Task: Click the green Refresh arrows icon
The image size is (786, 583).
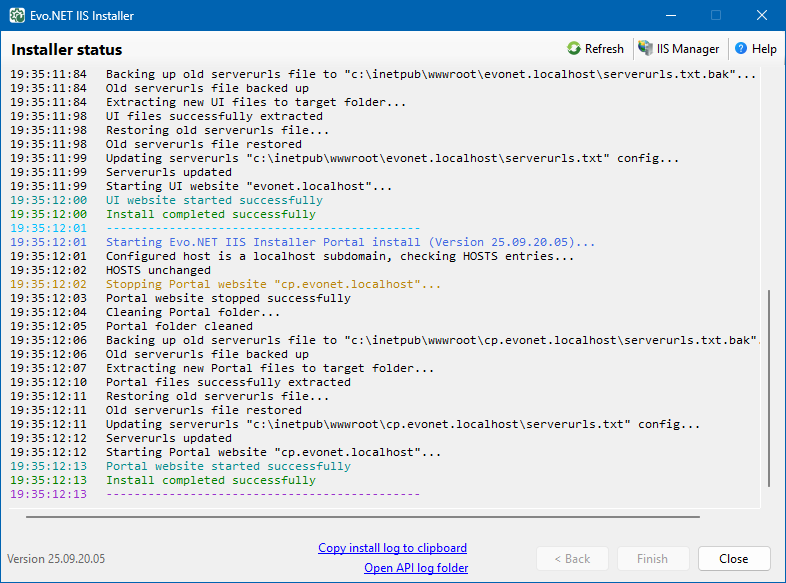Action: [x=574, y=49]
